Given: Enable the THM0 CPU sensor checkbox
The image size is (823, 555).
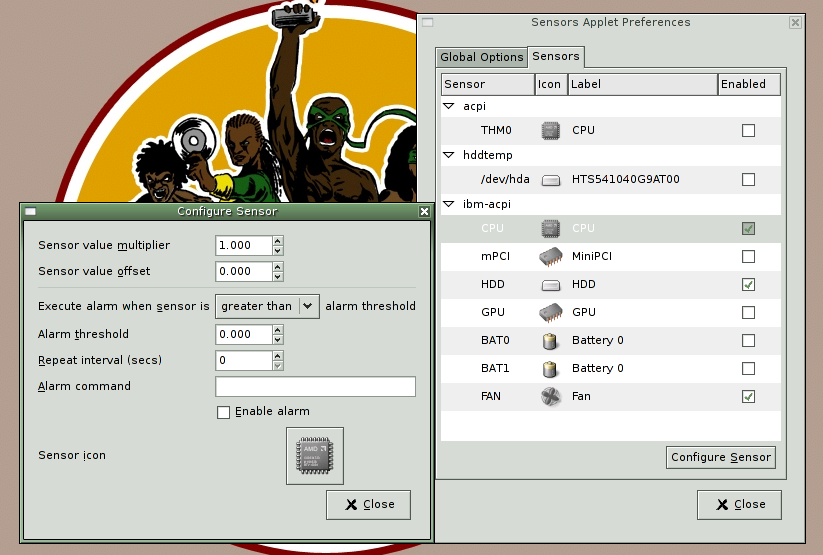Looking at the screenshot, I should click(x=748, y=130).
